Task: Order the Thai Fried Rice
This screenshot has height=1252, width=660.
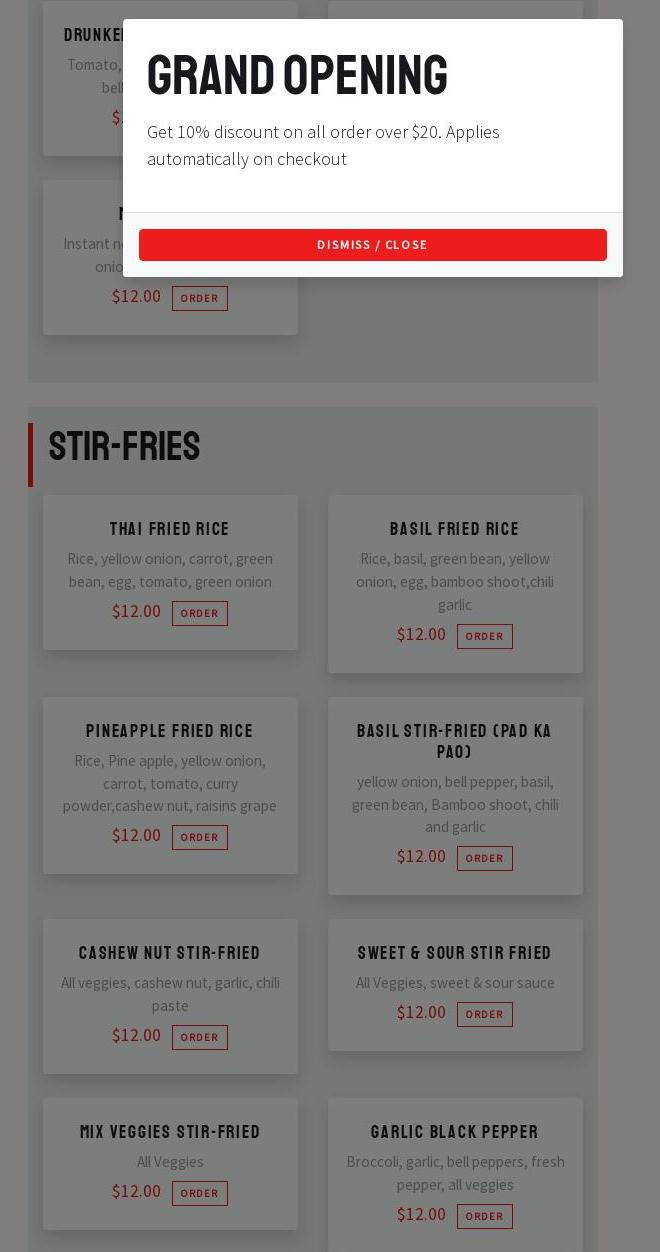Action: [x=199, y=613]
